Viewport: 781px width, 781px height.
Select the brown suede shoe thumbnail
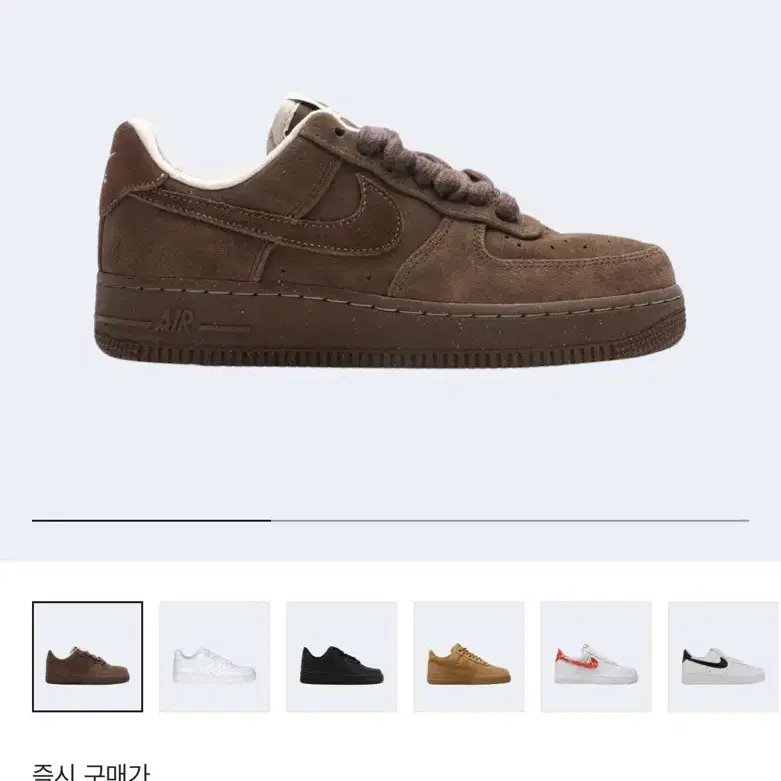point(87,656)
